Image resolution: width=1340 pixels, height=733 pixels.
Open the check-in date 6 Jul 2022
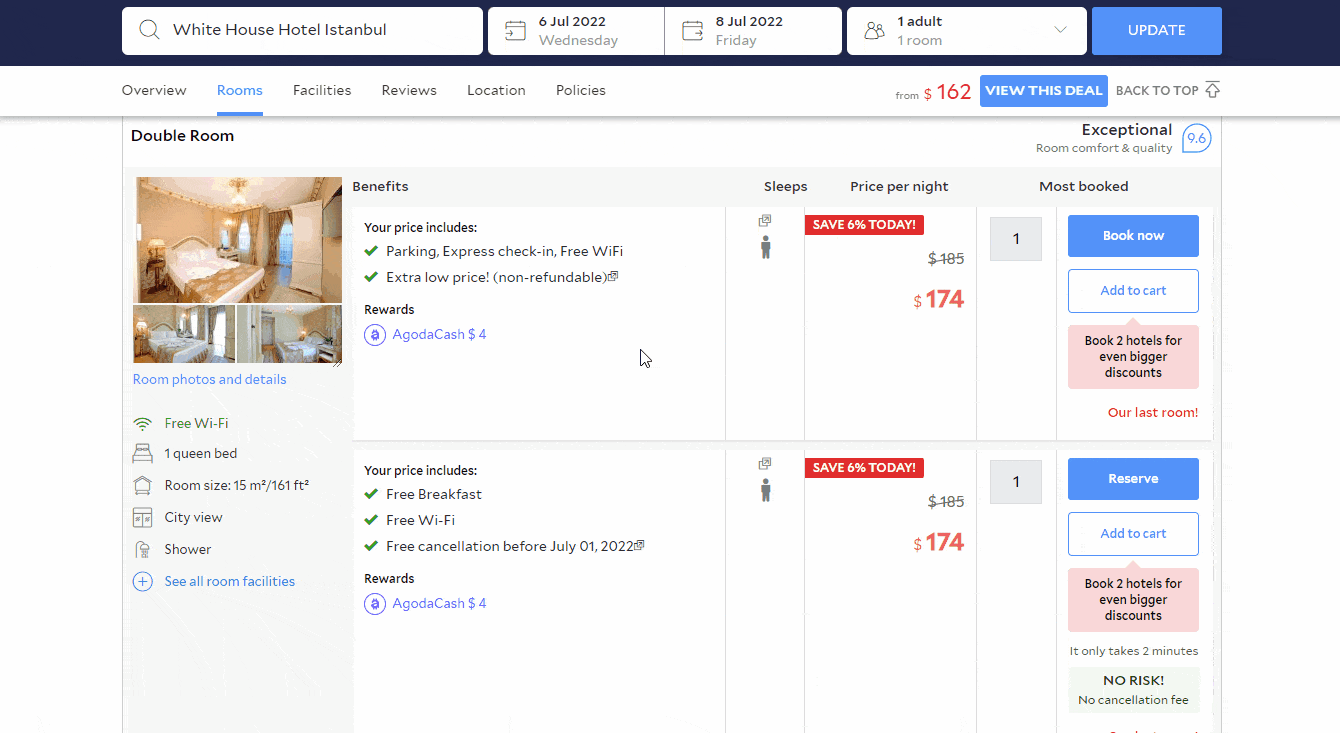576,31
